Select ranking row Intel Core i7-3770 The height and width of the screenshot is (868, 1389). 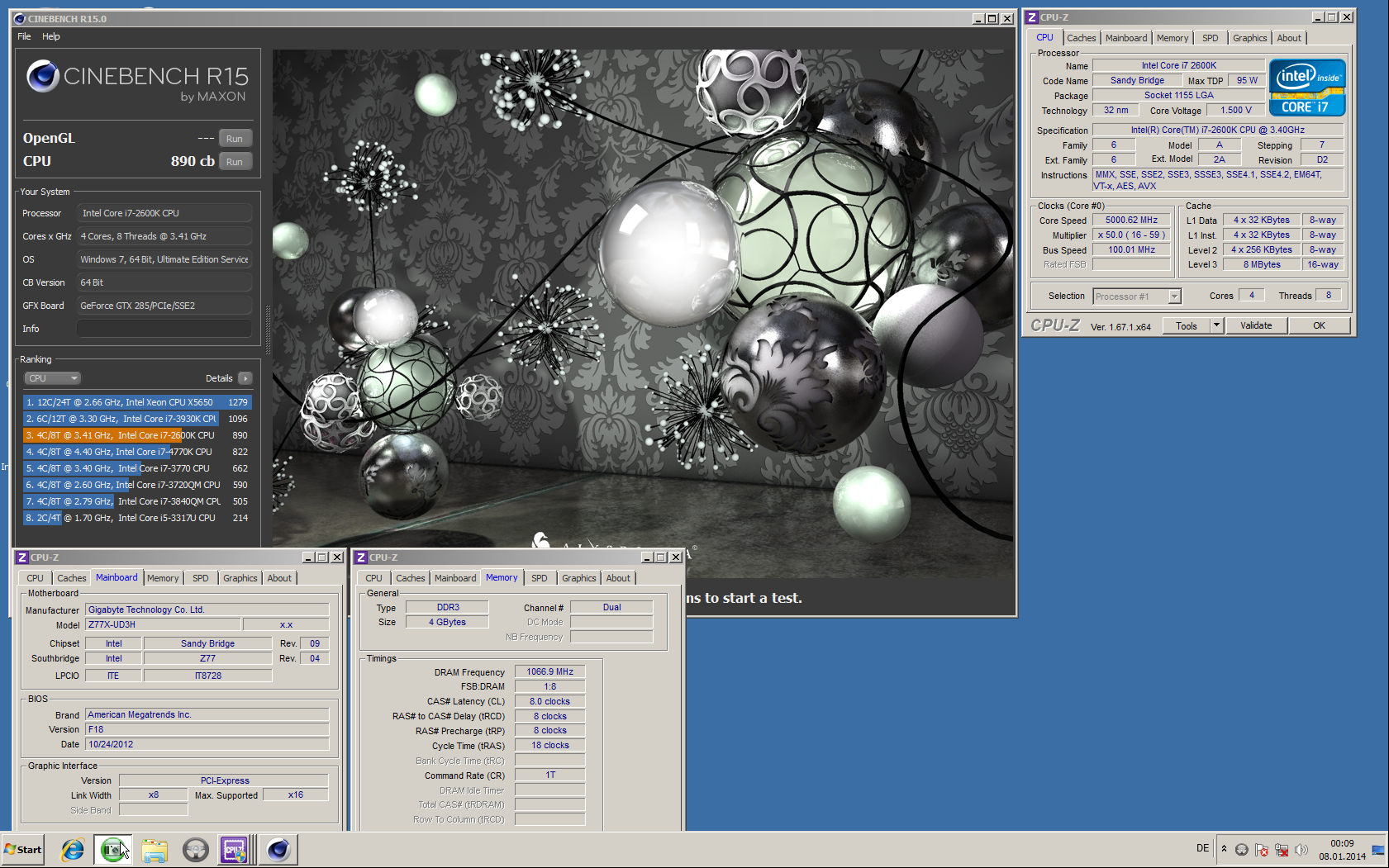(137, 468)
